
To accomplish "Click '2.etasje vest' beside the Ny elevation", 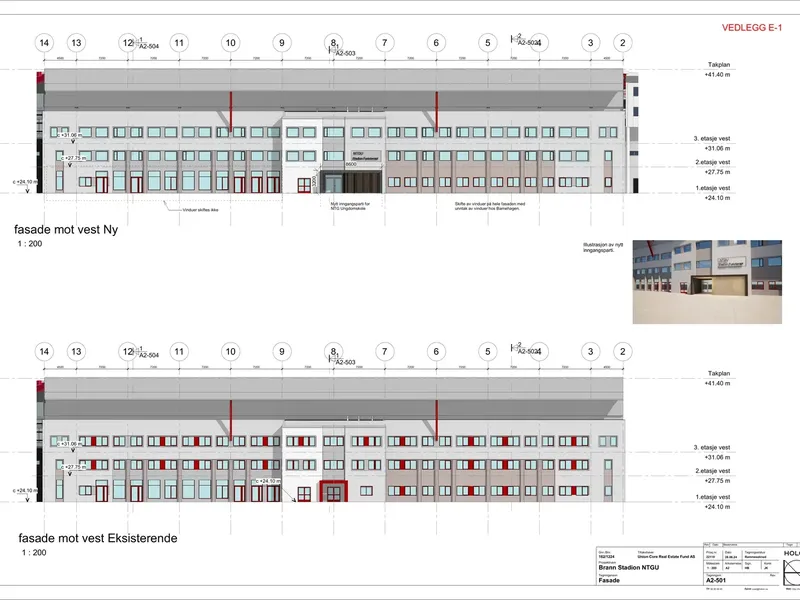I will [713, 162].
